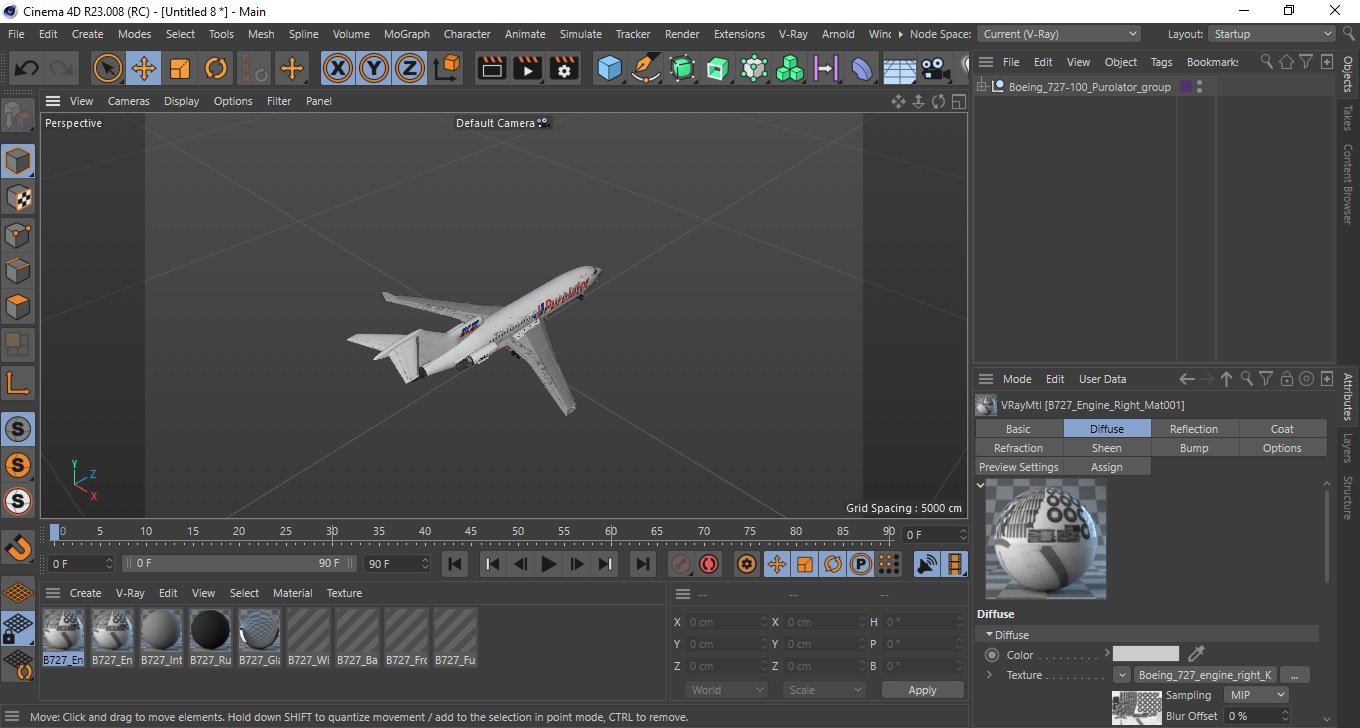The height and width of the screenshot is (728, 1360).
Task: Render to Picture Viewer
Action: tap(528, 69)
